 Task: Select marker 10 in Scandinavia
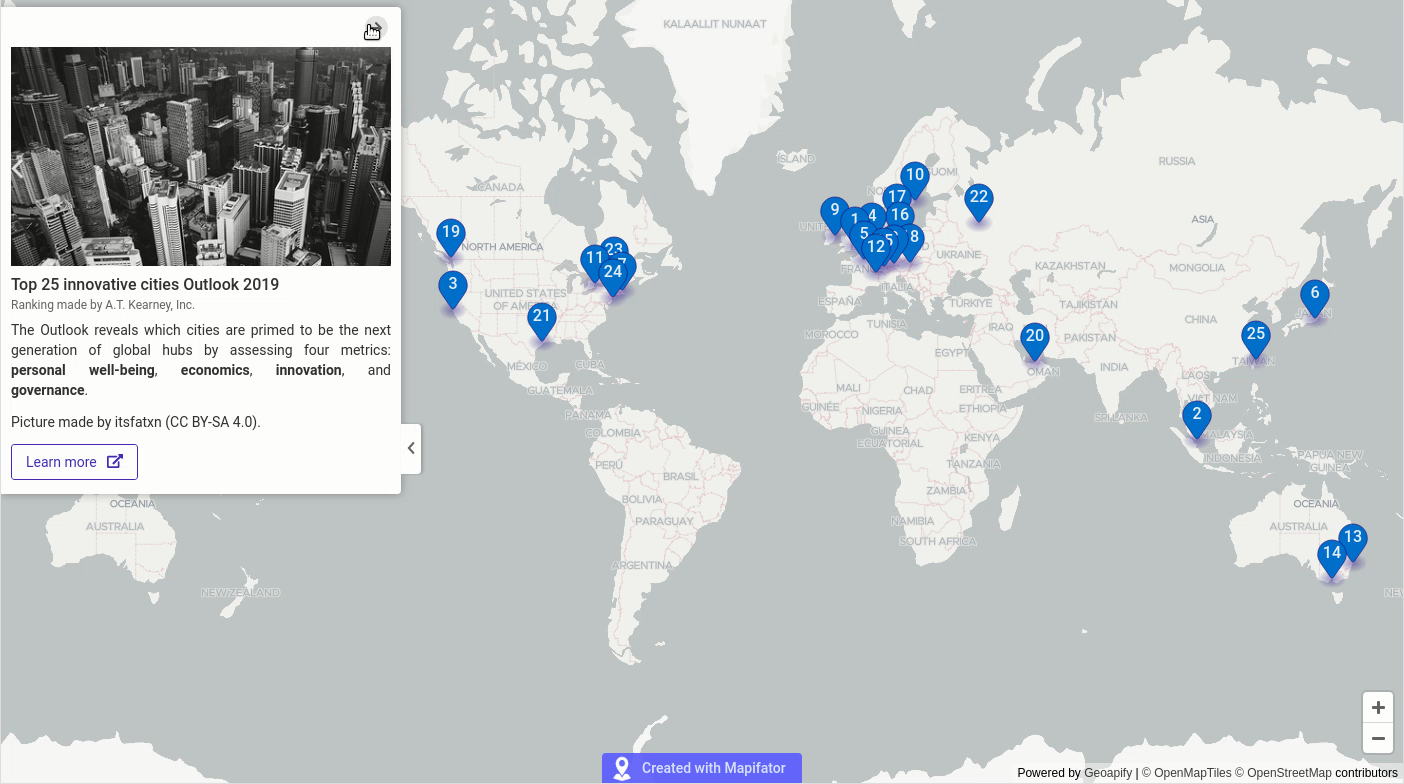913,175
